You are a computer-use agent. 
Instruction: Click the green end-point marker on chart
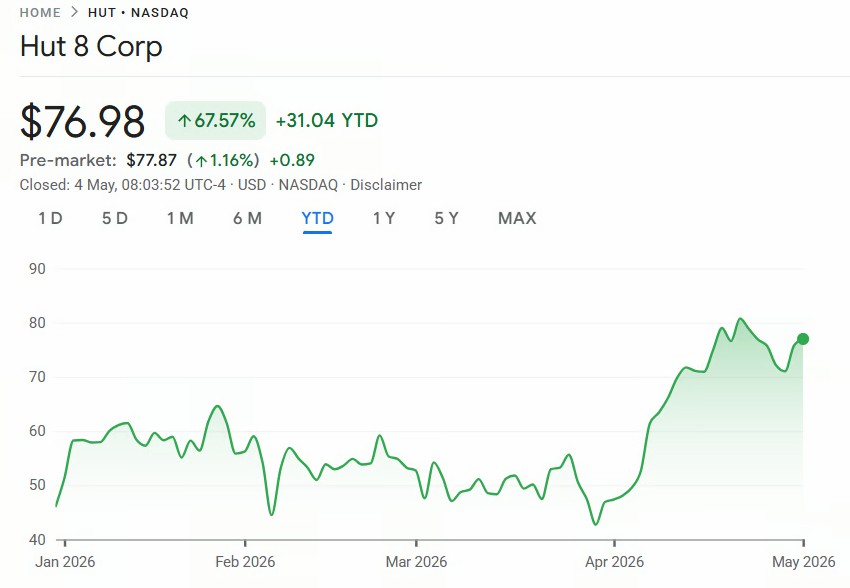[x=803, y=339]
